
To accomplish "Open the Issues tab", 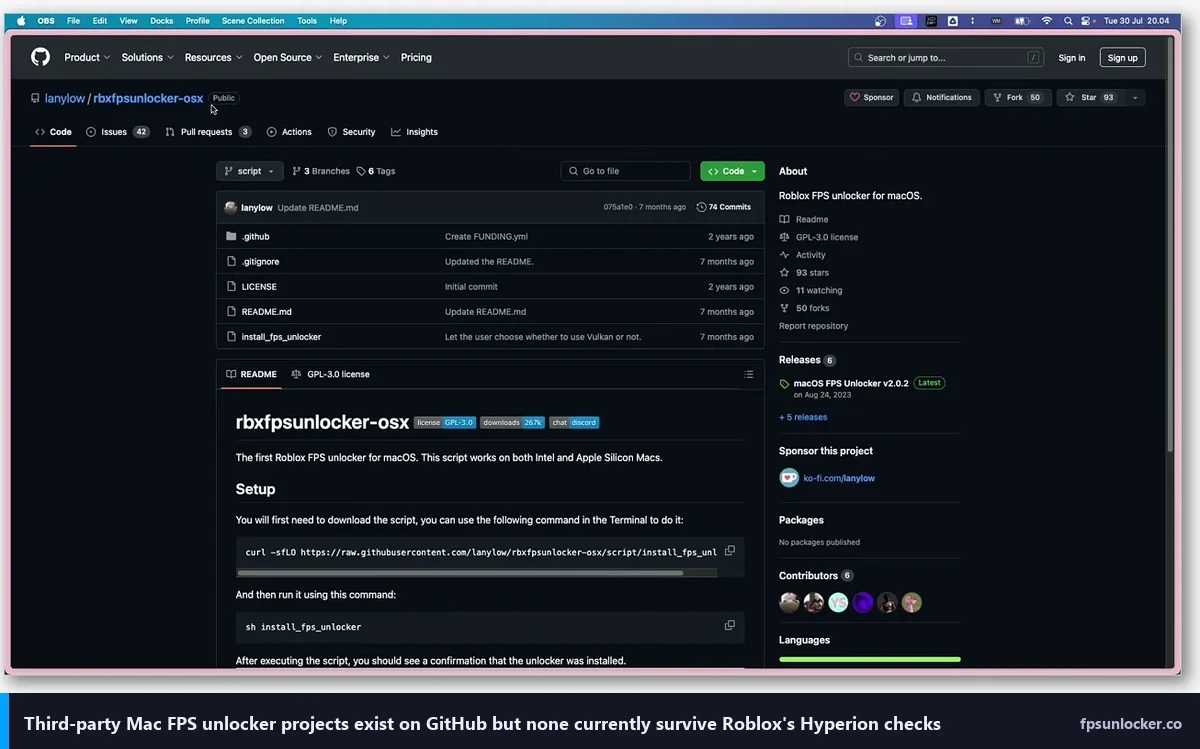I will tap(118, 132).
